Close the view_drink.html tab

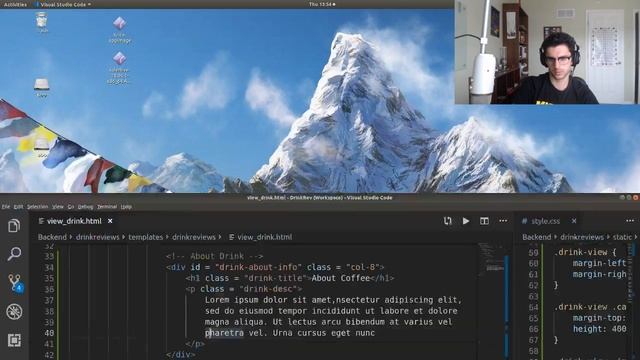pyautogui.click(x=110, y=221)
